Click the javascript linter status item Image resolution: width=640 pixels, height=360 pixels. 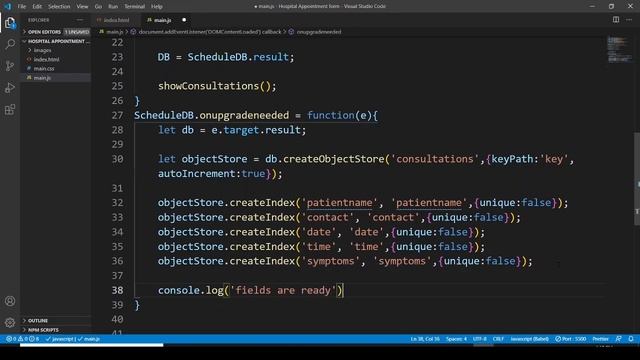point(60,339)
